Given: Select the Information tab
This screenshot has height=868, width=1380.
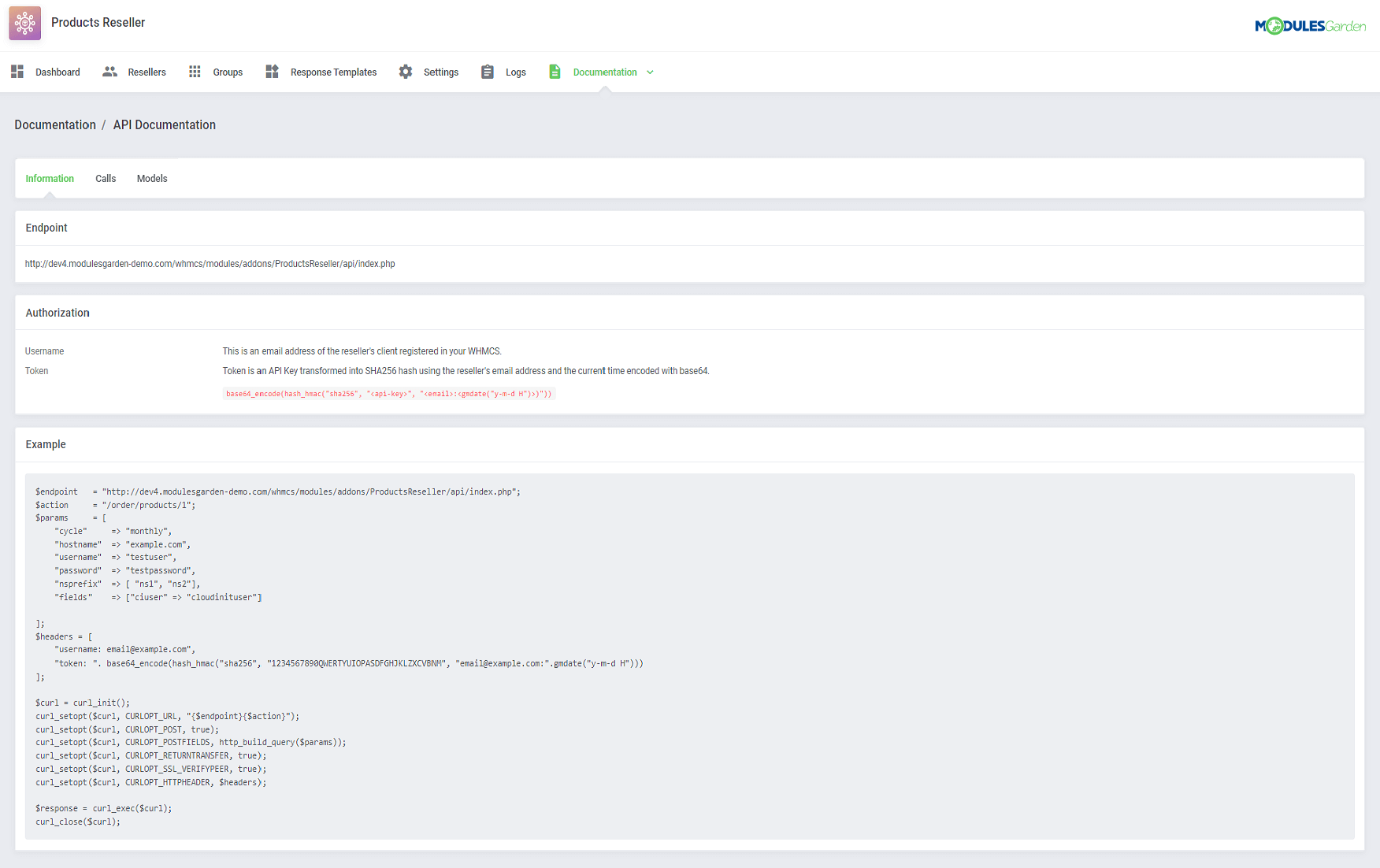Looking at the screenshot, I should point(49,178).
